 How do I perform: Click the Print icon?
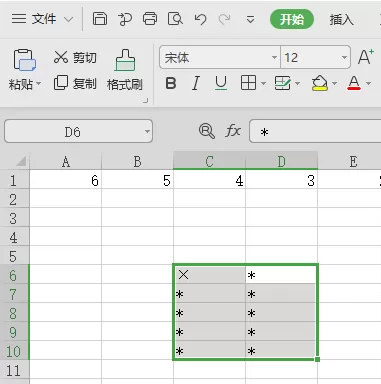pos(150,19)
